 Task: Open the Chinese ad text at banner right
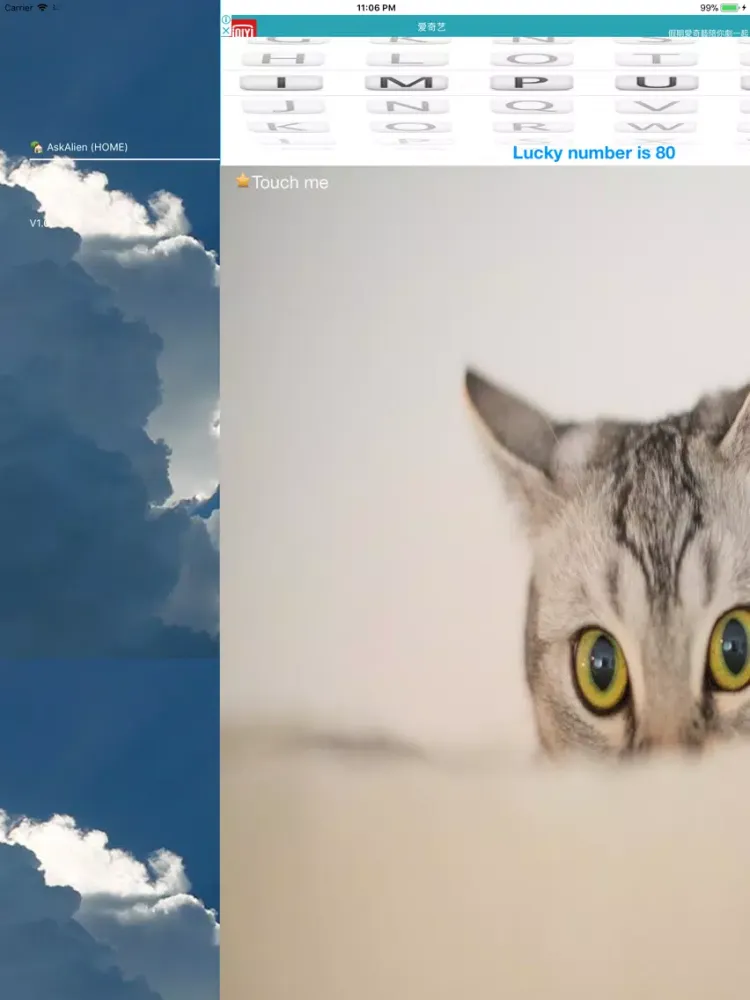pos(708,33)
